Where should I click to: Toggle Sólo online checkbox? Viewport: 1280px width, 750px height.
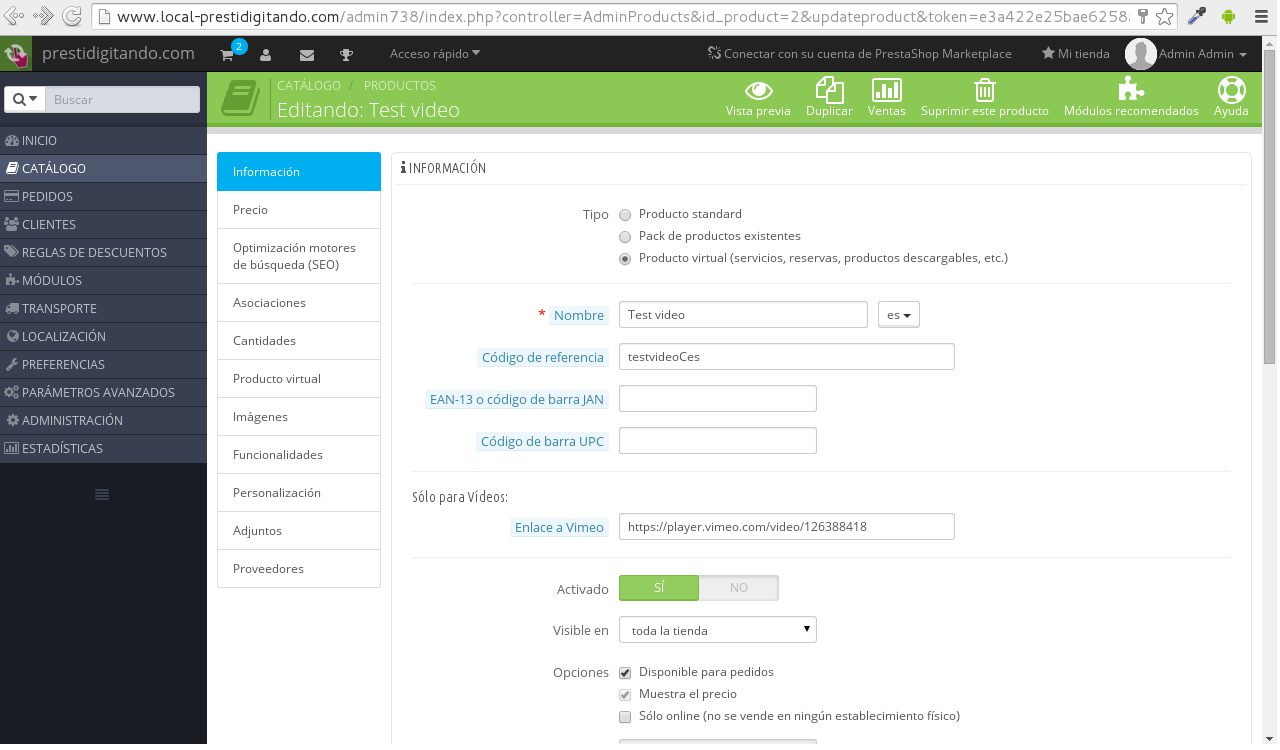pos(625,716)
